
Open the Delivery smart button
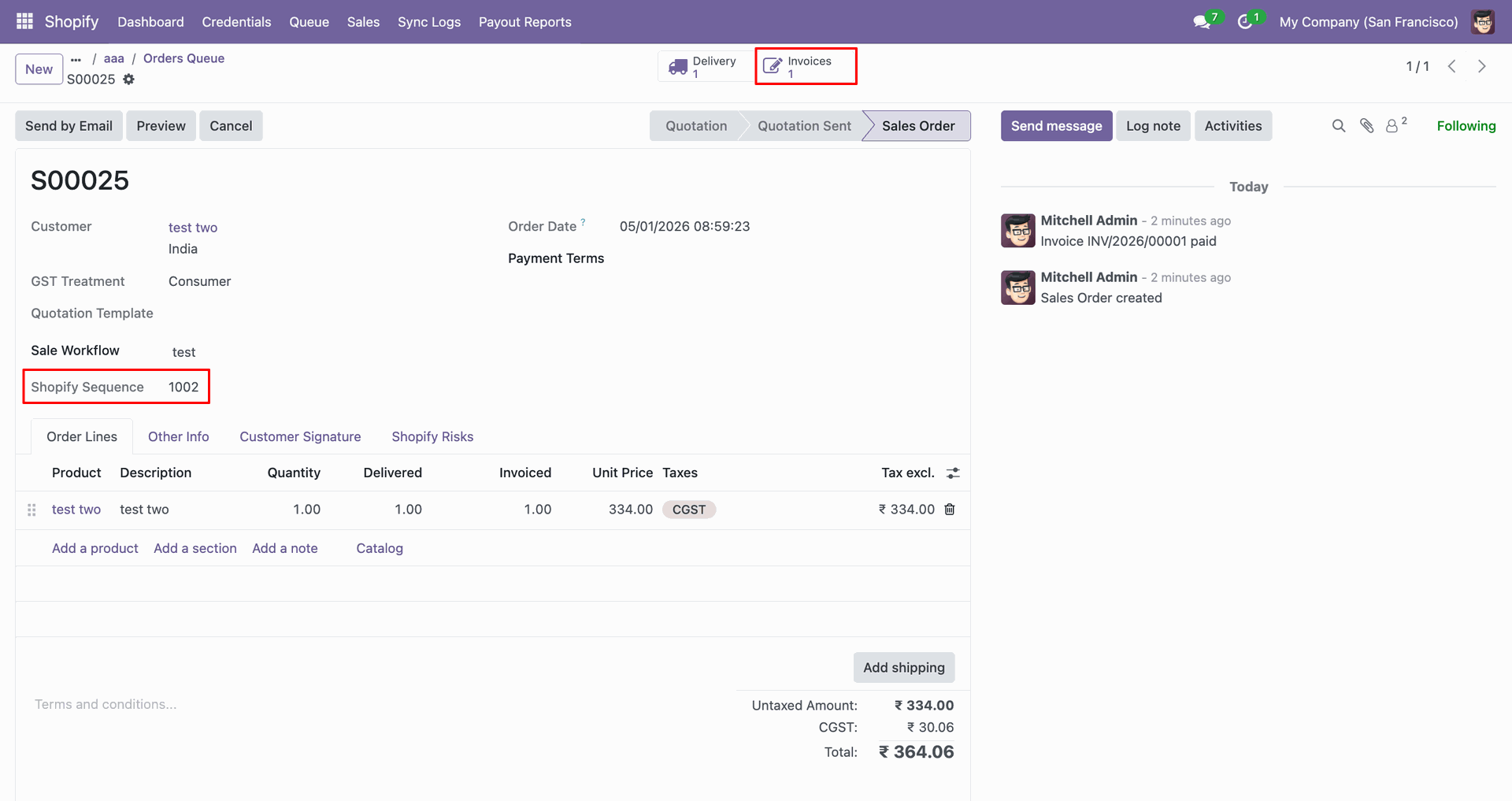click(x=706, y=67)
